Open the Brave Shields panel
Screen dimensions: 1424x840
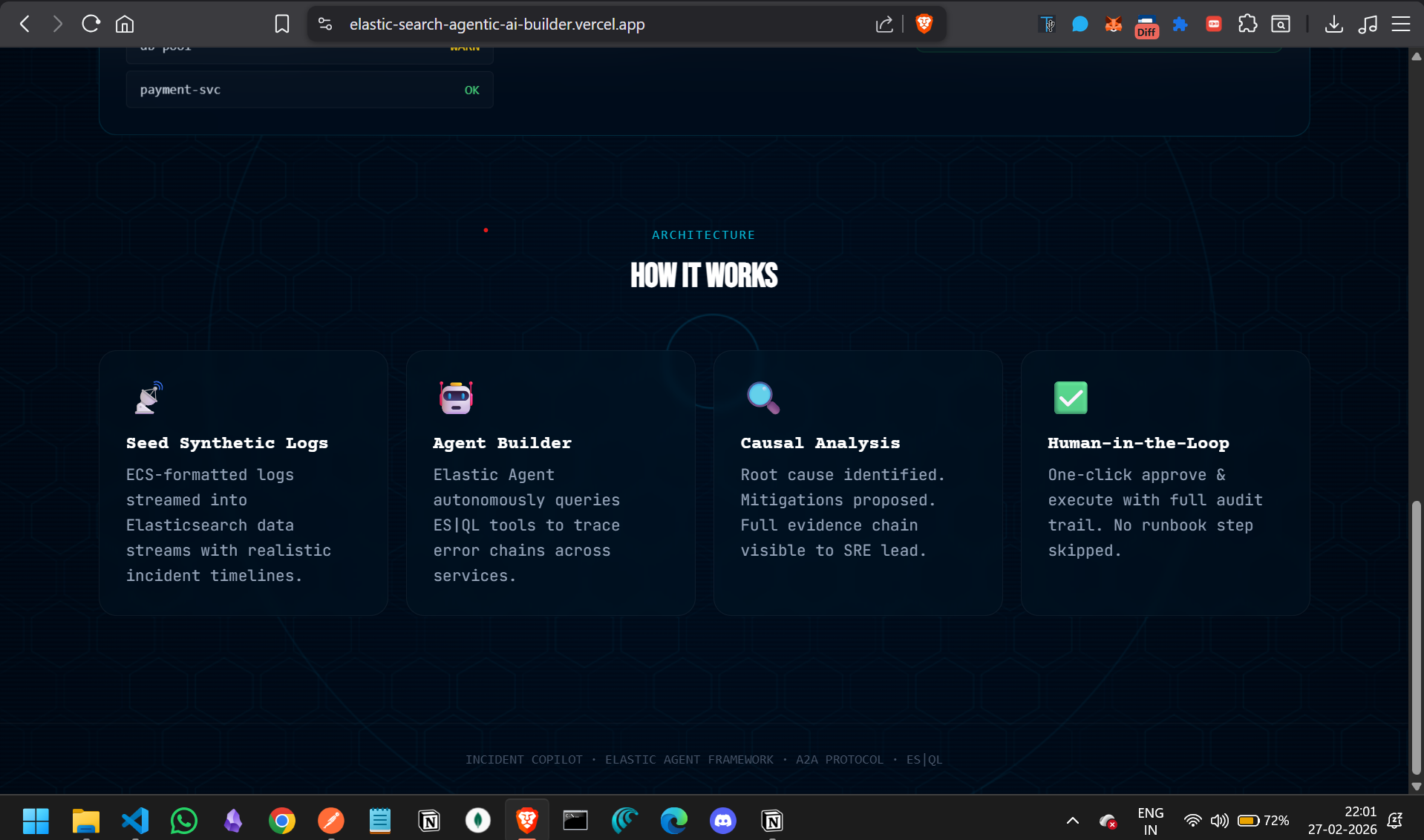pyautogui.click(x=924, y=24)
